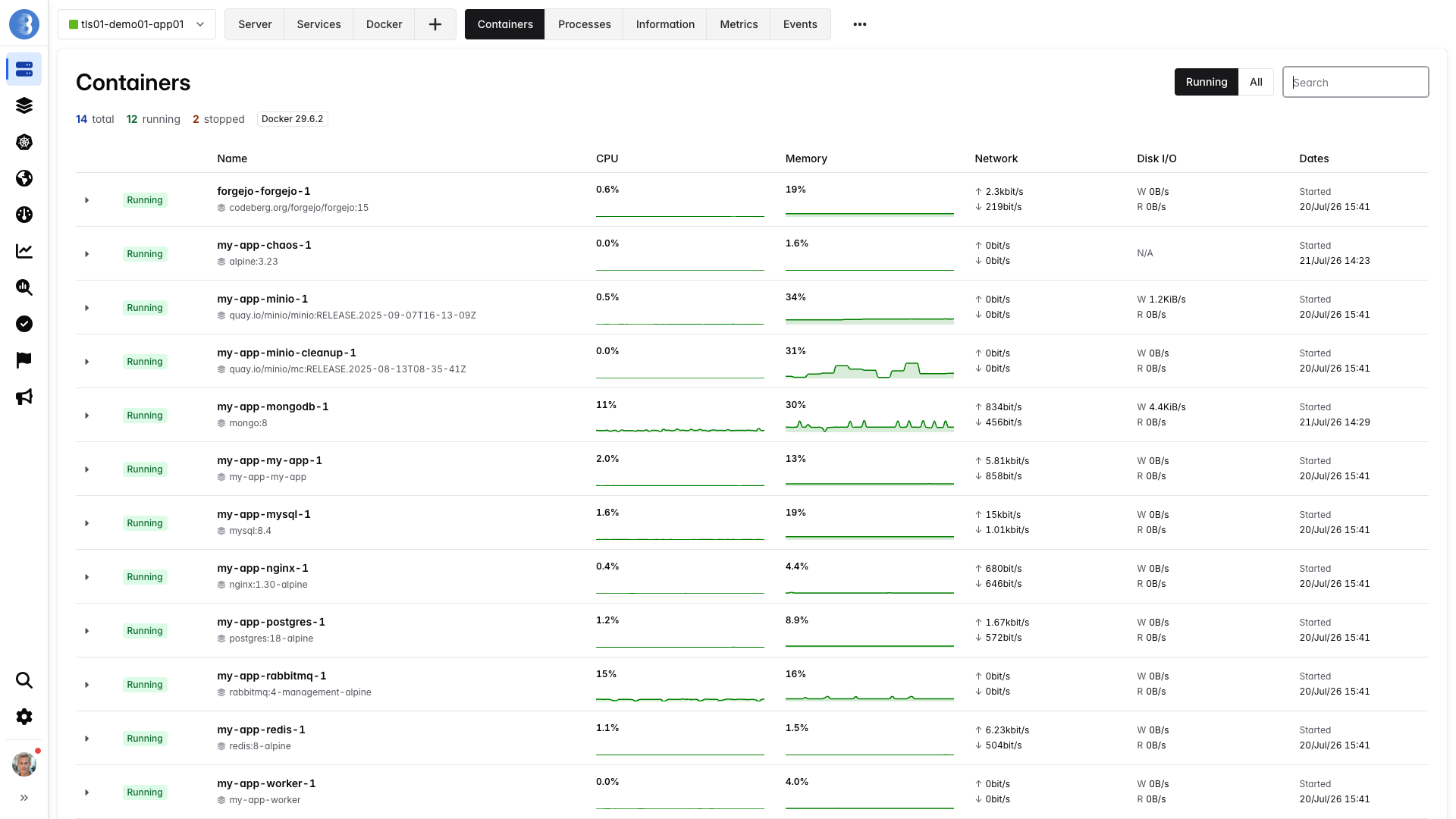
Task: Focus the container Search field
Action: [x=1355, y=82]
